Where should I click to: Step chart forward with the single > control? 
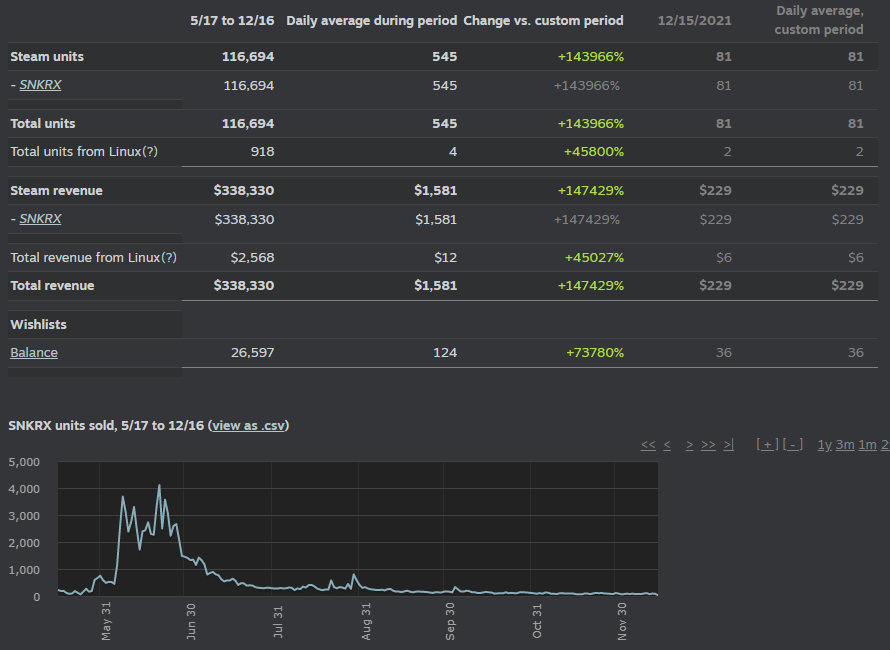pos(690,444)
